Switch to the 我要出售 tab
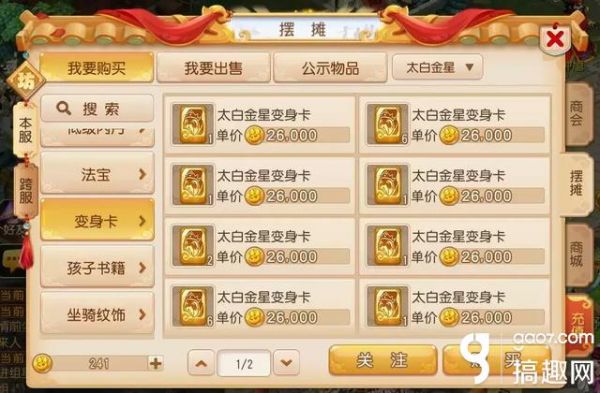The image size is (600, 393). point(214,68)
